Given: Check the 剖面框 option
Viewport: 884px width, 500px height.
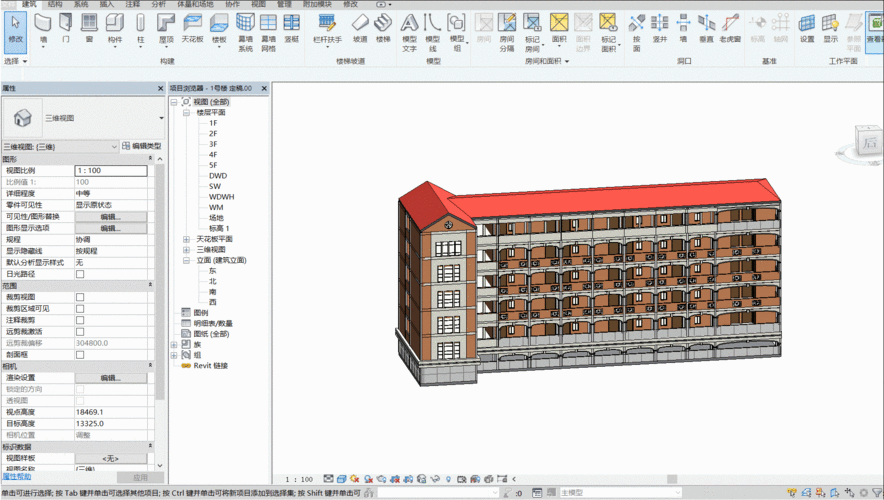Looking at the screenshot, I should tap(80, 354).
